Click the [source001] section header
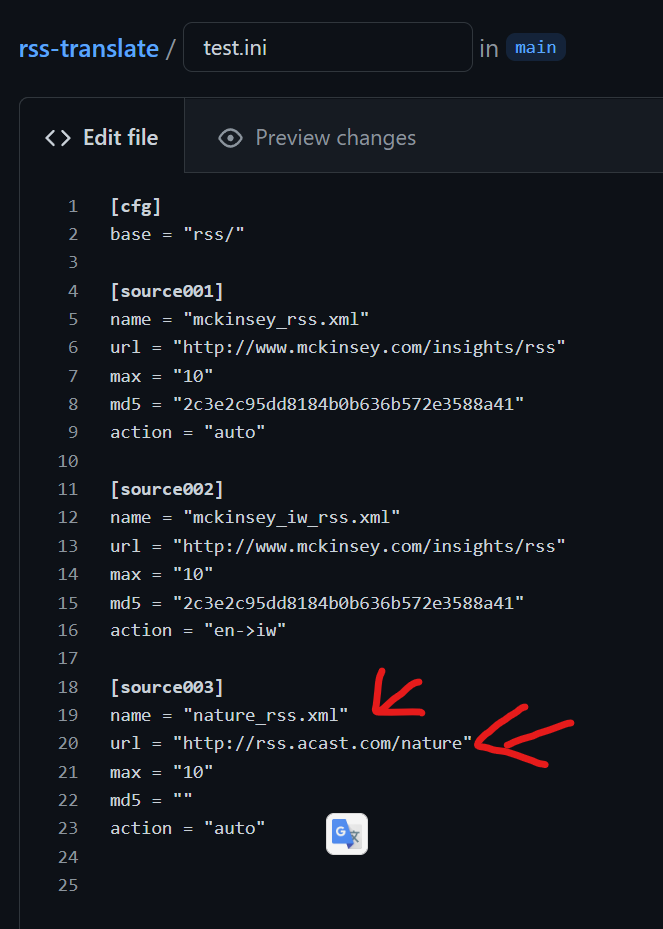Image resolution: width=663 pixels, height=929 pixels. [x=166, y=291]
